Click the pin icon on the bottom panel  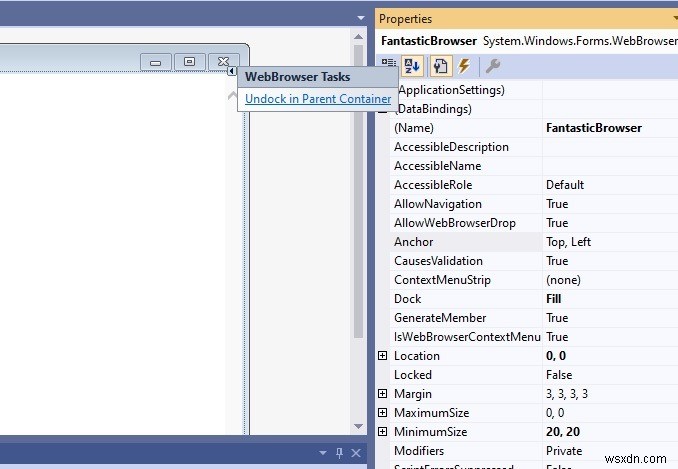point(339,453)
